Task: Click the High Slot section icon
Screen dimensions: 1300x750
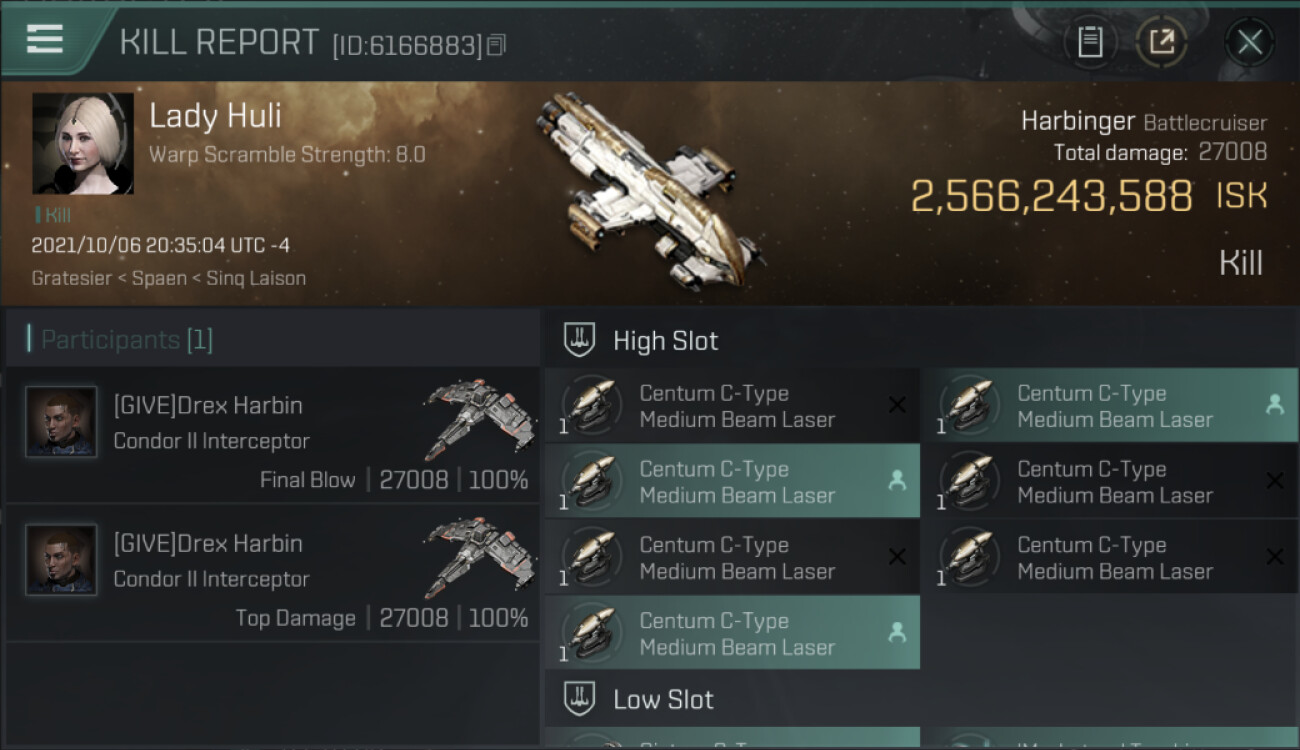Action: point(580,341)
